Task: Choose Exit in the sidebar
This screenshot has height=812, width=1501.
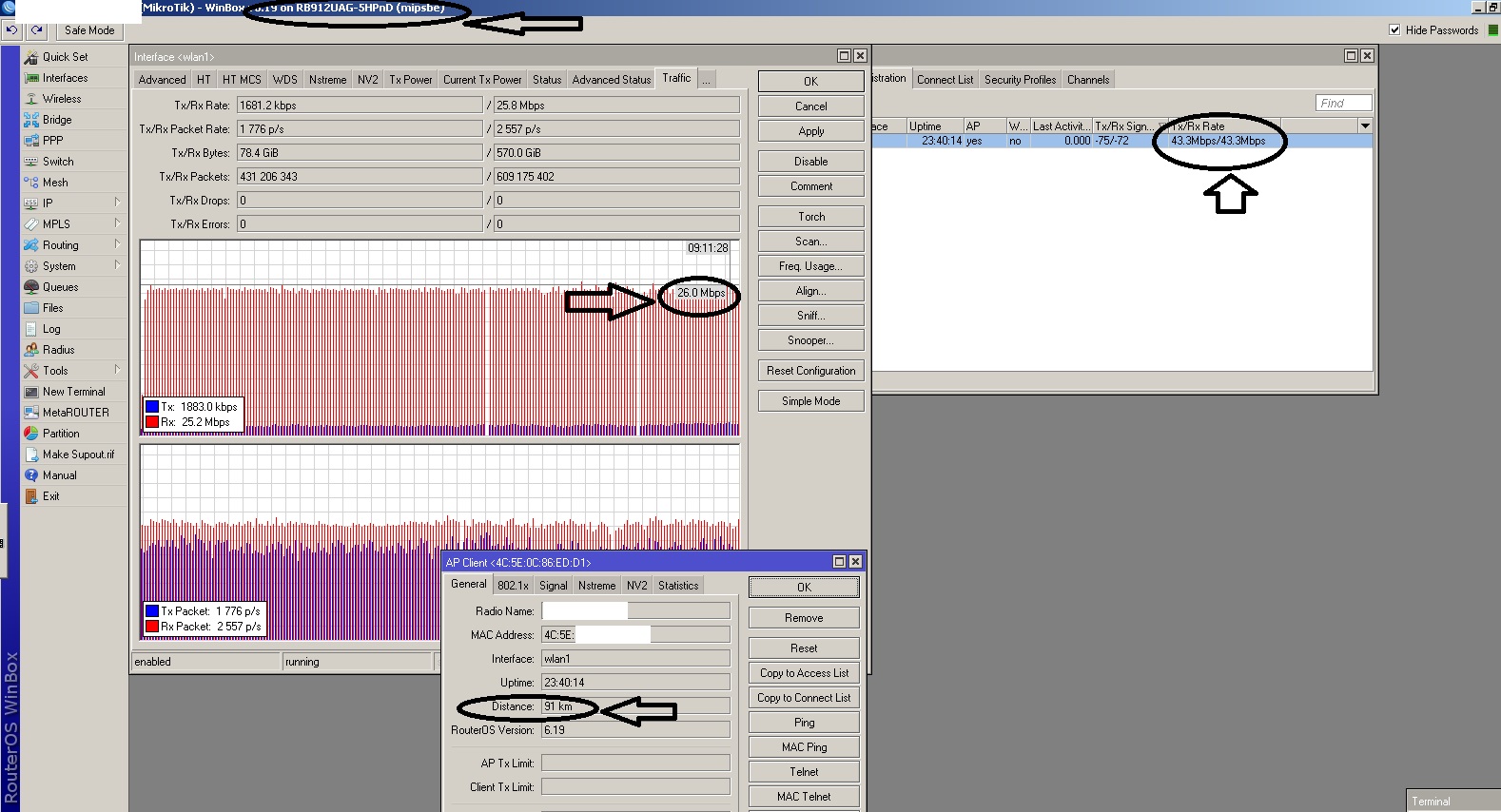Action: click(x=50, y=496)
